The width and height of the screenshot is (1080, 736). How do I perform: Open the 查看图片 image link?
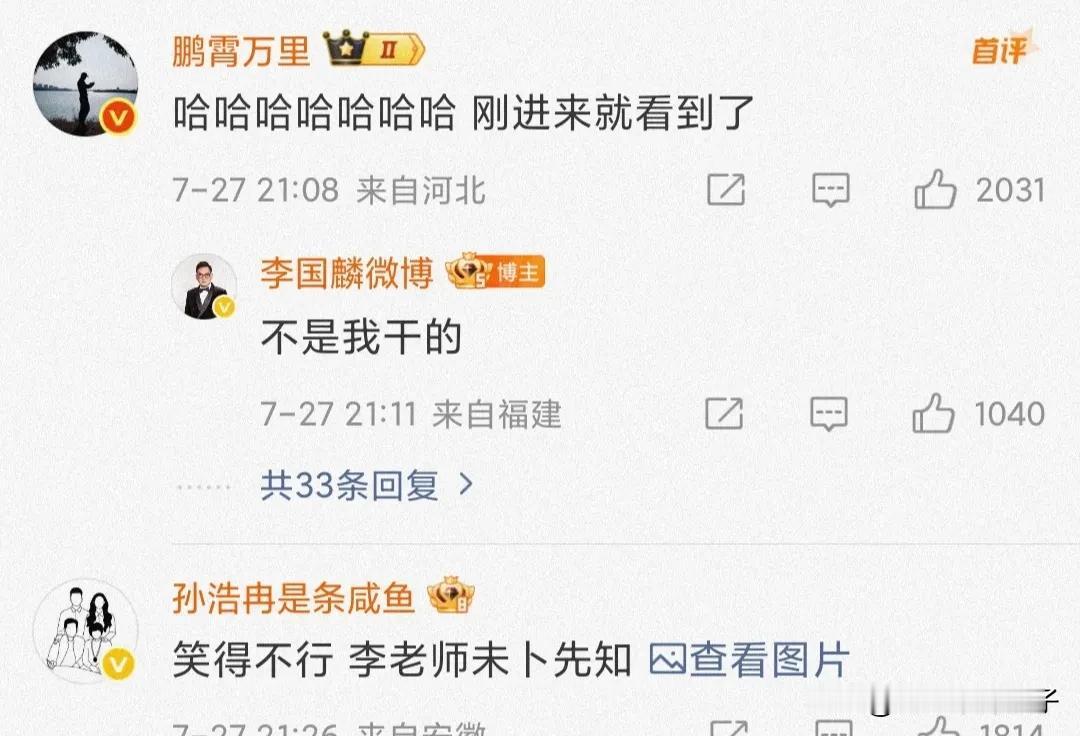pyautogui.click(x=749, y=660)
